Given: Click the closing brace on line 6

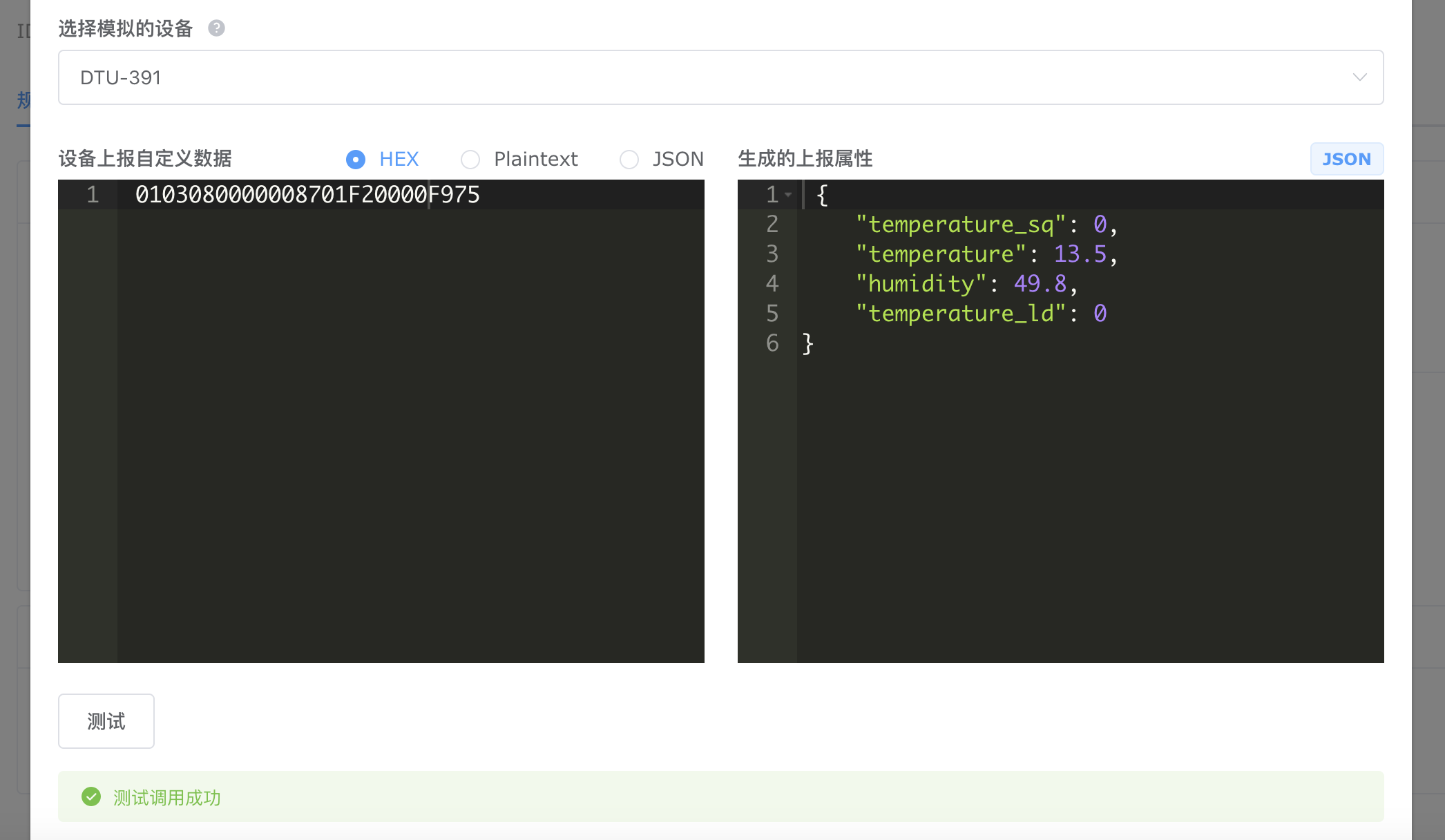Looking at the screenshot, I should coord(807,343).
